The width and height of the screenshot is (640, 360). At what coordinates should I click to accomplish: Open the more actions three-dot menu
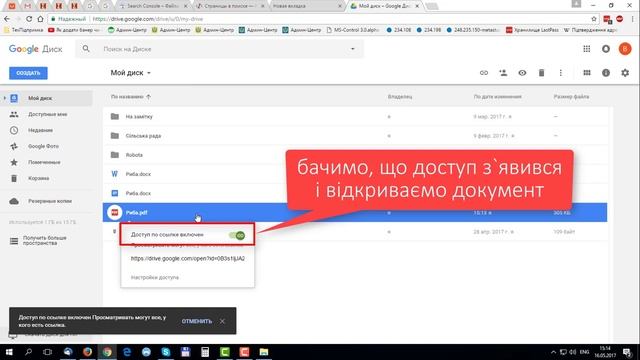click(560, 73)
